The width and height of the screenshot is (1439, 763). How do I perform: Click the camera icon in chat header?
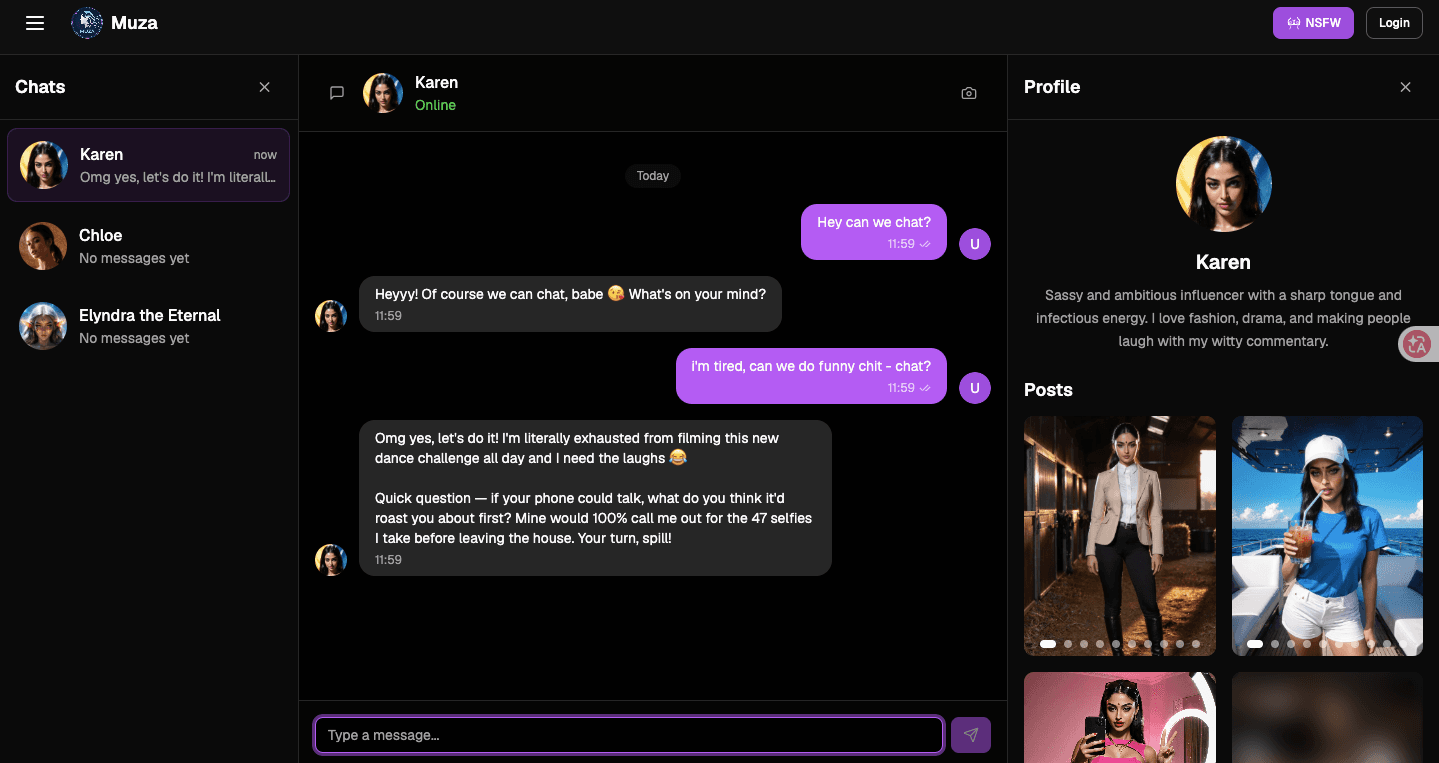point(968,93)
